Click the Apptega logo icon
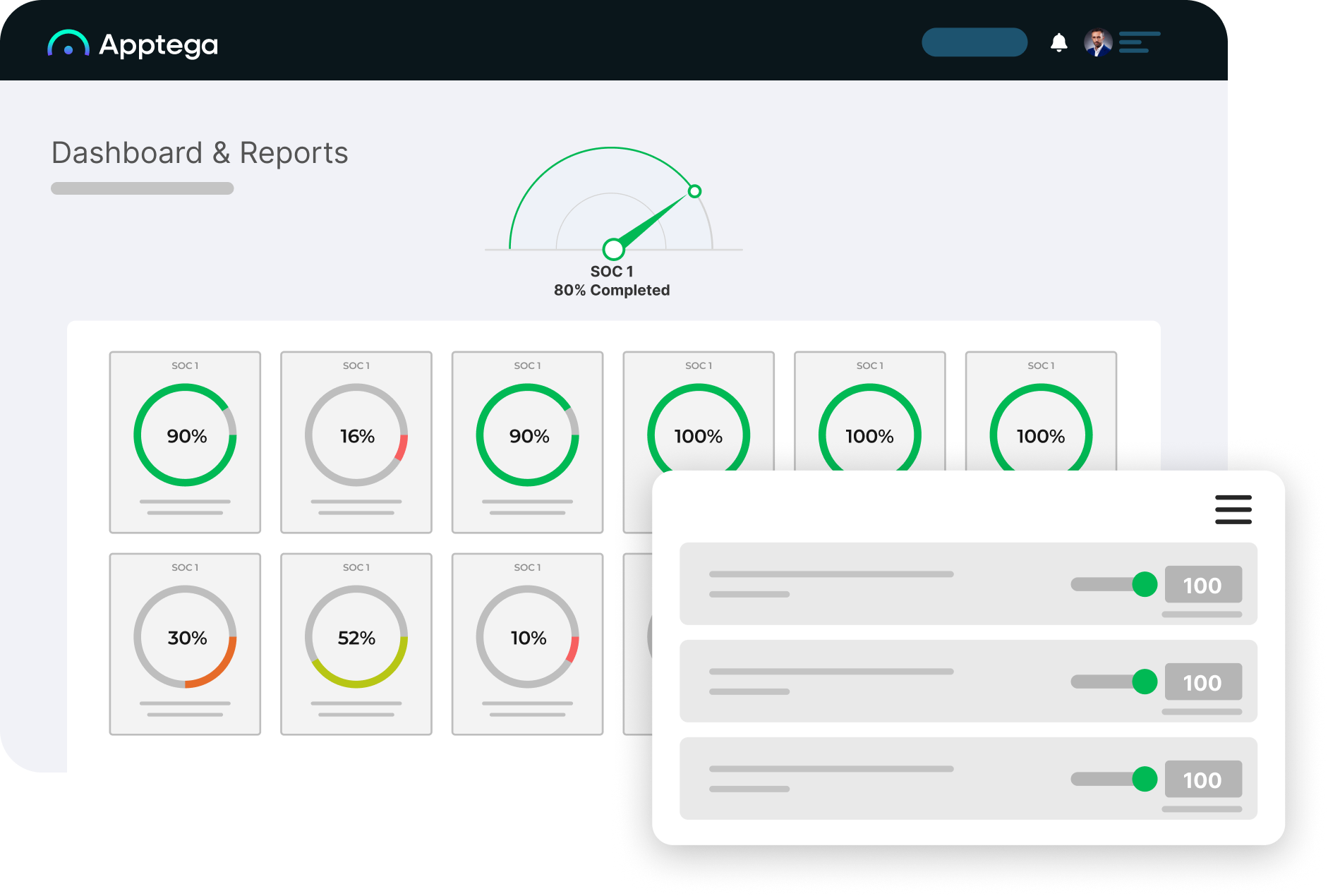Image resolution: width=1328 pixels, height=896 pixels. click(68, 44)
